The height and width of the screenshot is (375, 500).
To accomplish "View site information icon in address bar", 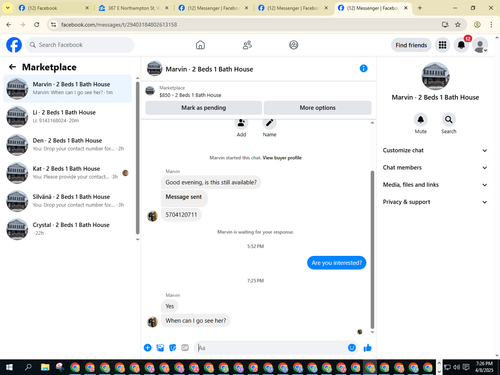I will pos(53,24).
